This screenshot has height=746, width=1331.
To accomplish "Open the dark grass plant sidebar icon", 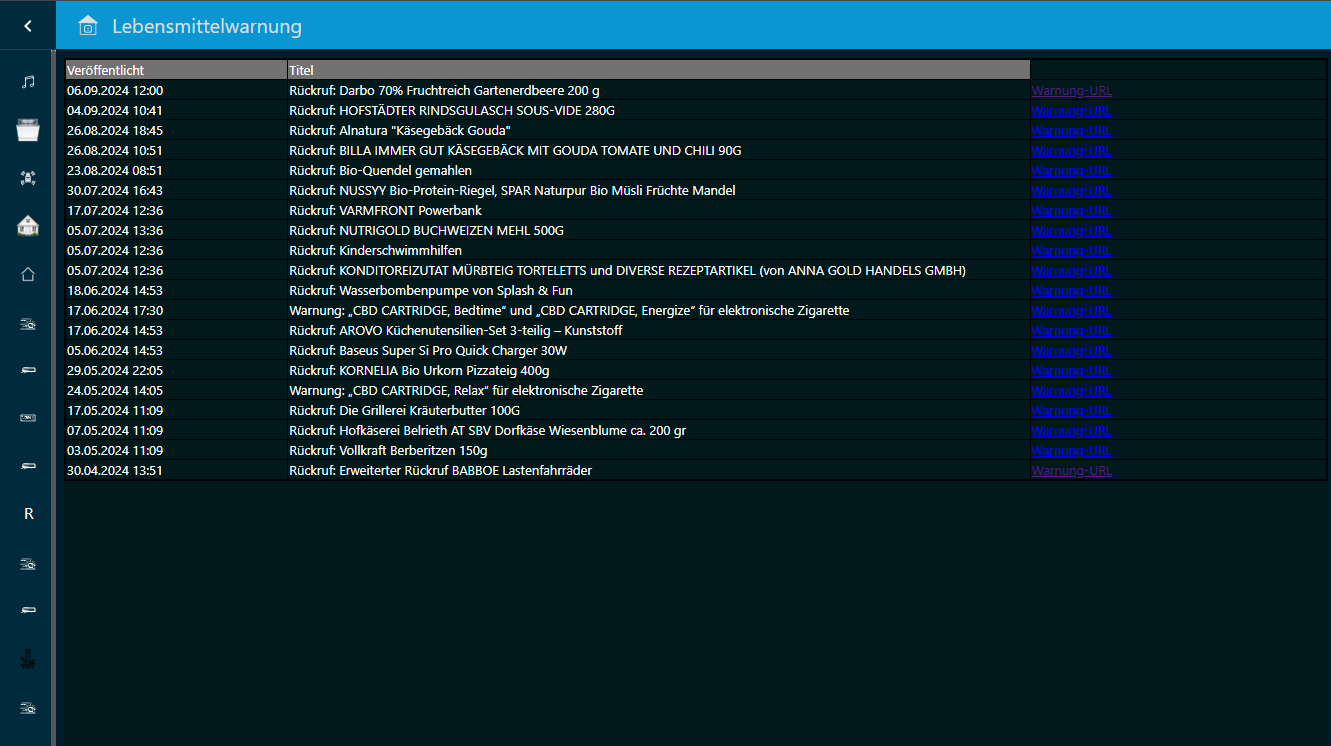I will [x=28, y=660].
